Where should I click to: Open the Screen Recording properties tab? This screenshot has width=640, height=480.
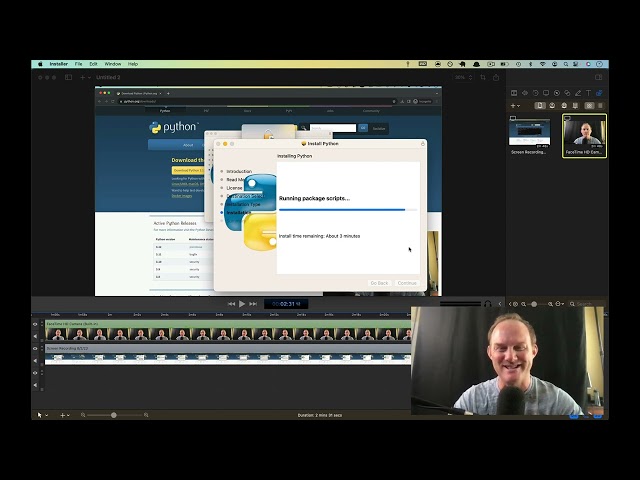[x=546, y=93]
